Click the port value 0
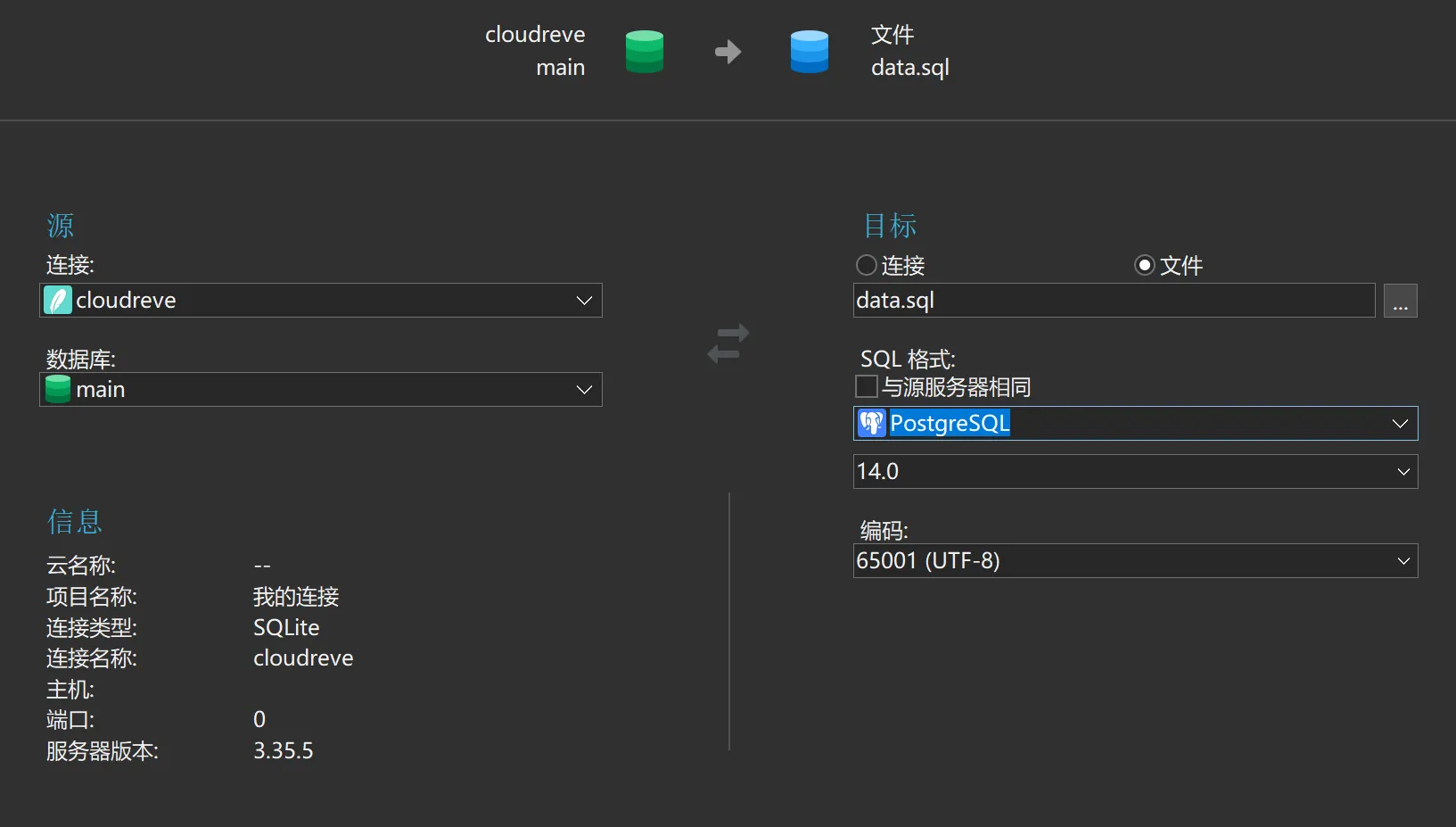This screenshot has height=827, width=1456. pos(259,720)
